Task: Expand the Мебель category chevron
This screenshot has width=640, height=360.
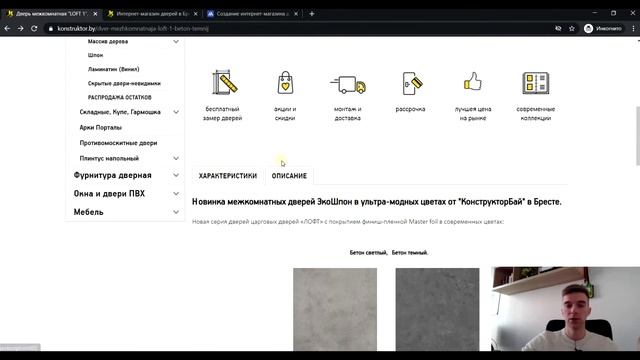Action: [x=176, y=212]
